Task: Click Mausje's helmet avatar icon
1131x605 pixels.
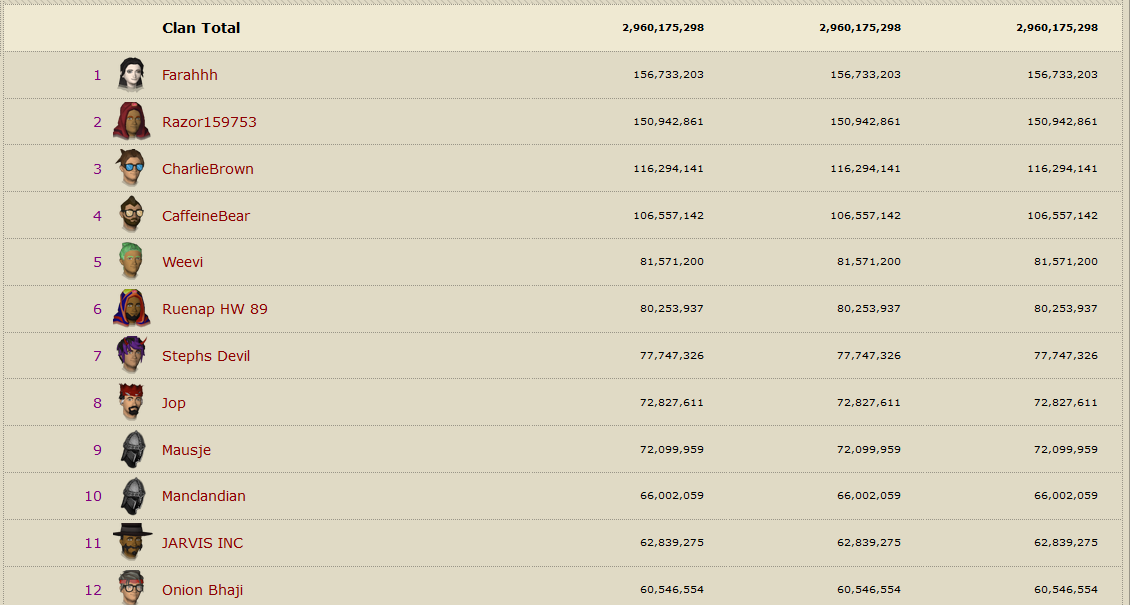Action: (131, 450)
